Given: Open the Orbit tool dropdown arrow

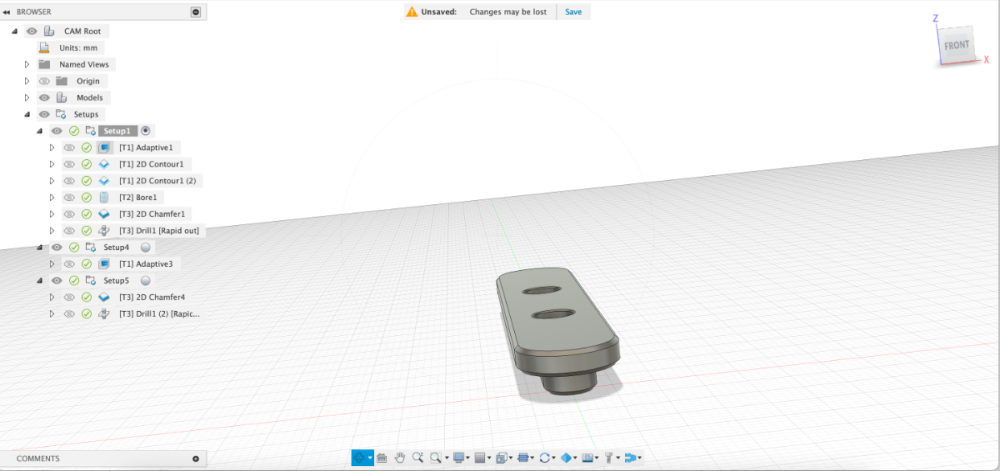Looking at the screenshot, I should 370,458.
